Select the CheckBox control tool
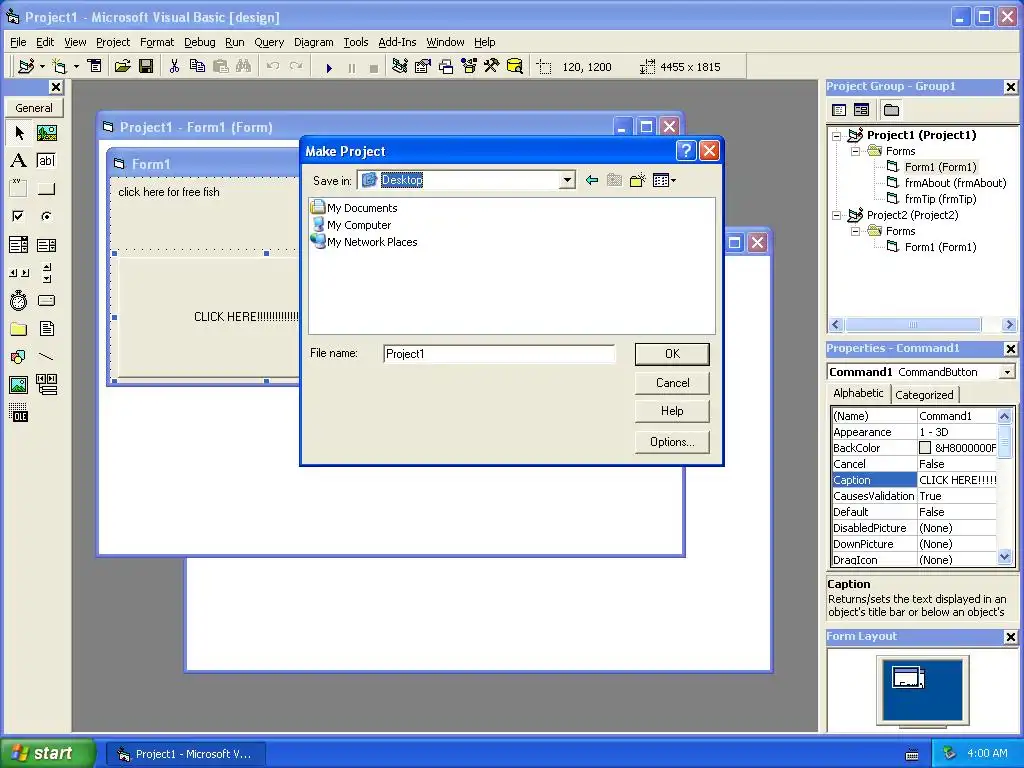Screen dimensions: 1024x768 19,216
